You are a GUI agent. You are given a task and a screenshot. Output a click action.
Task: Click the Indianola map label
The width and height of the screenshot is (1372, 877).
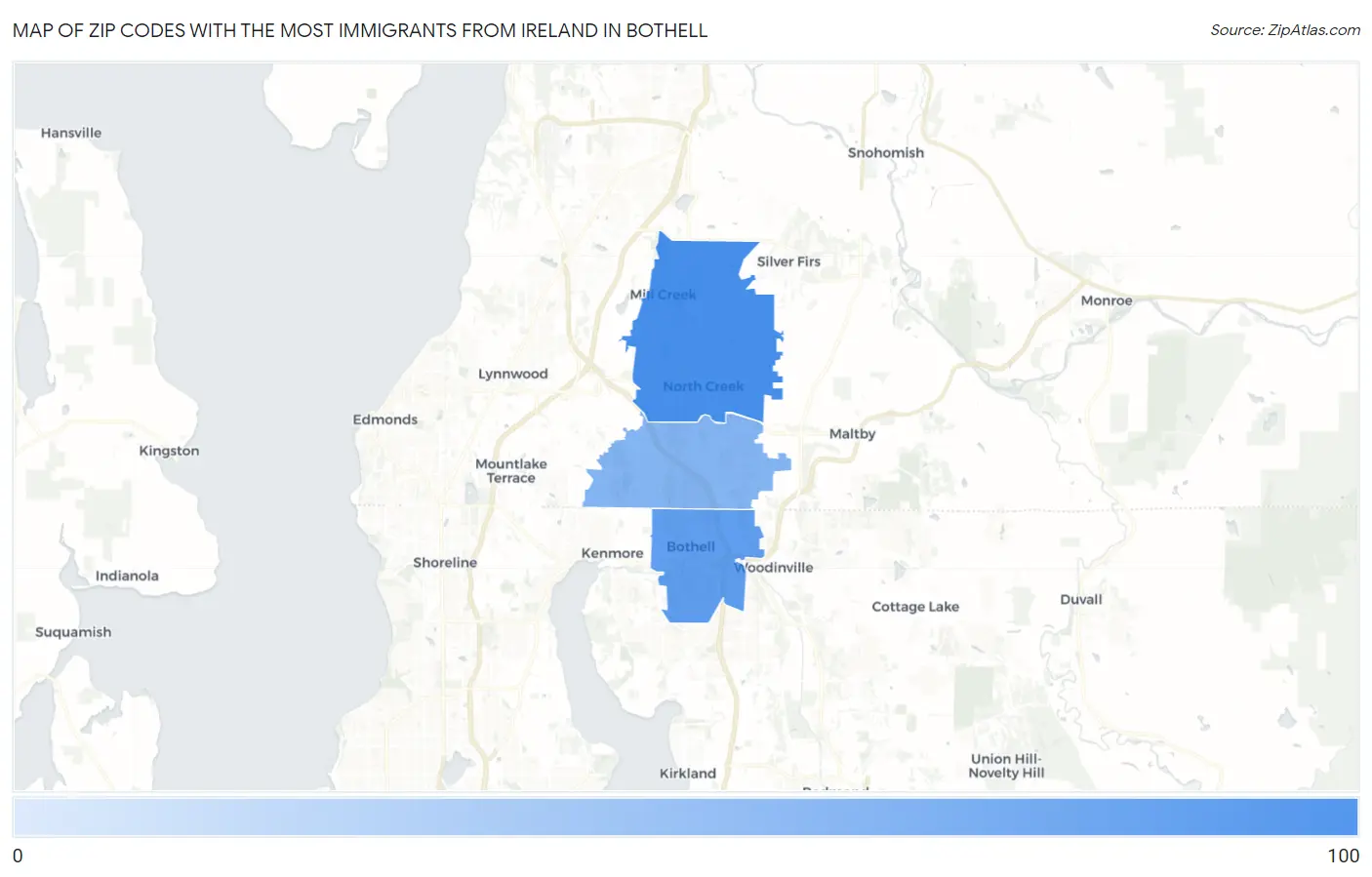127,576
